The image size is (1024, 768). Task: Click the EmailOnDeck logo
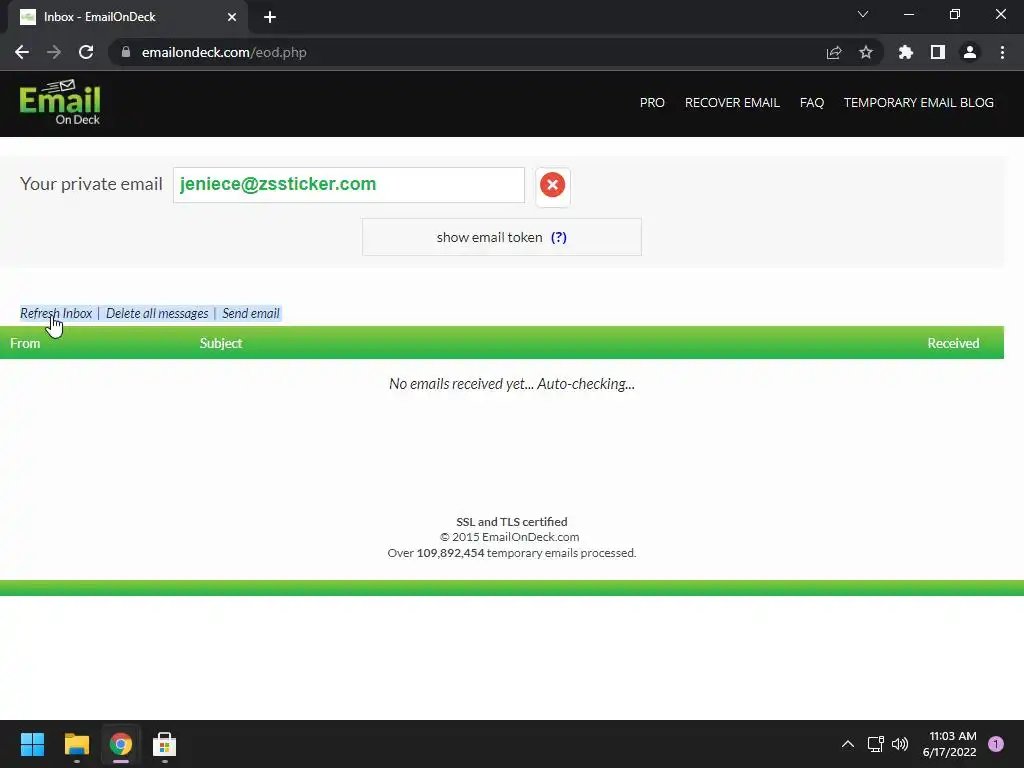[x=59, y=103]
